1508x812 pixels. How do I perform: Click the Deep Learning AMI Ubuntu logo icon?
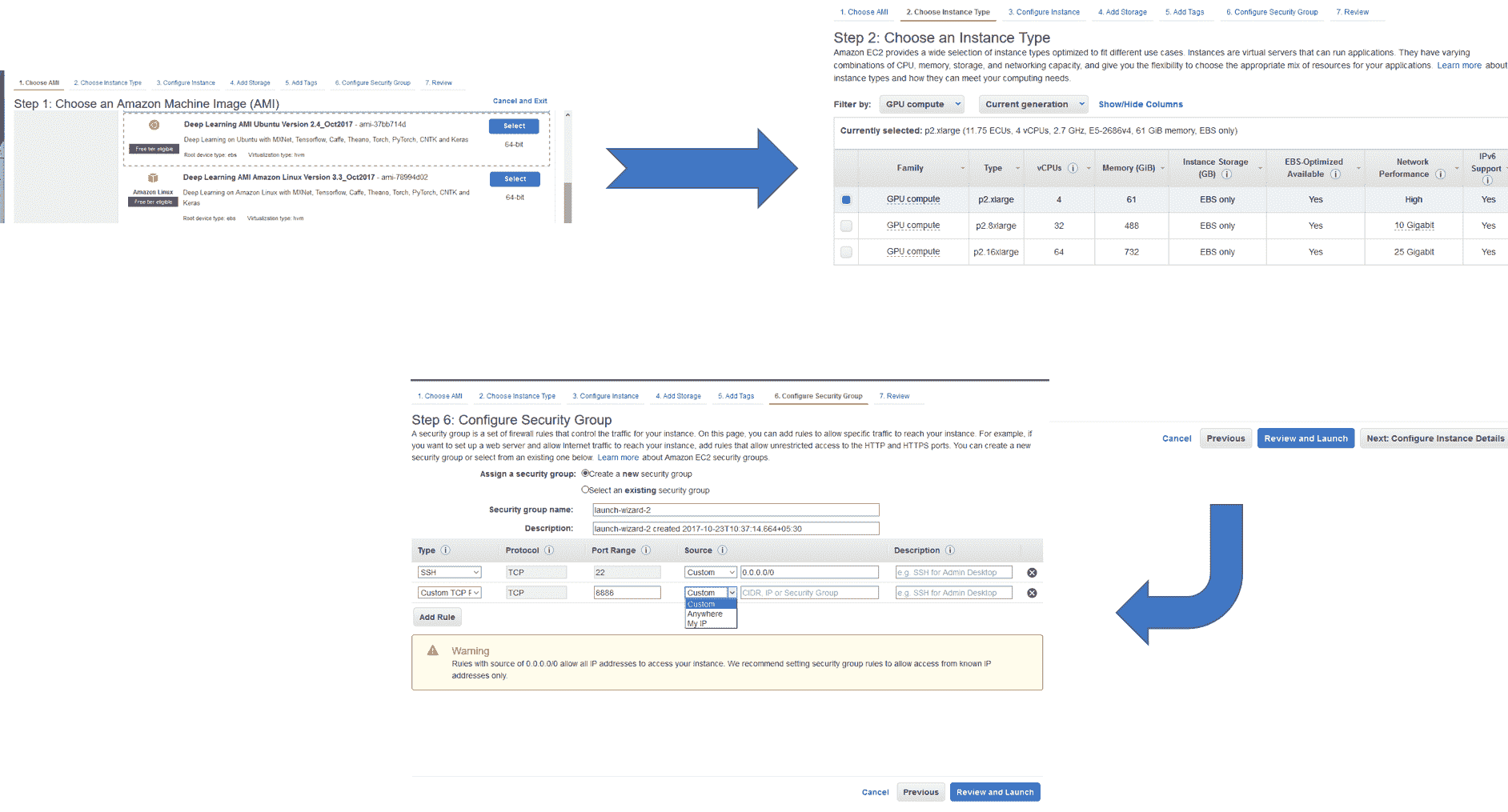(x=154, y=126)
